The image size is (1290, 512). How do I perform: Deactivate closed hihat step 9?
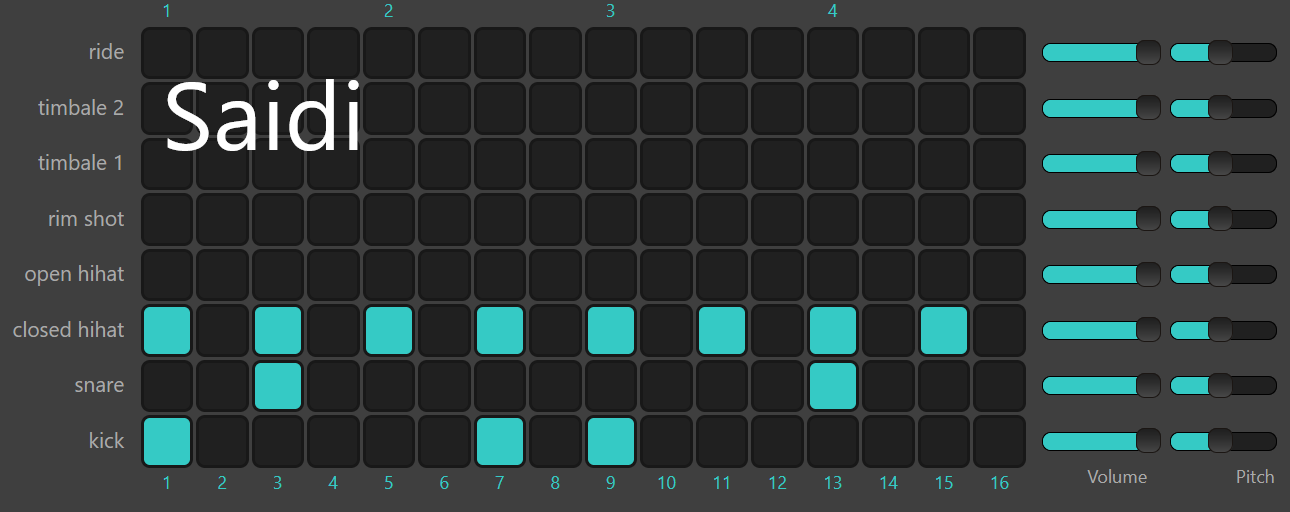[x=610, y=330]
